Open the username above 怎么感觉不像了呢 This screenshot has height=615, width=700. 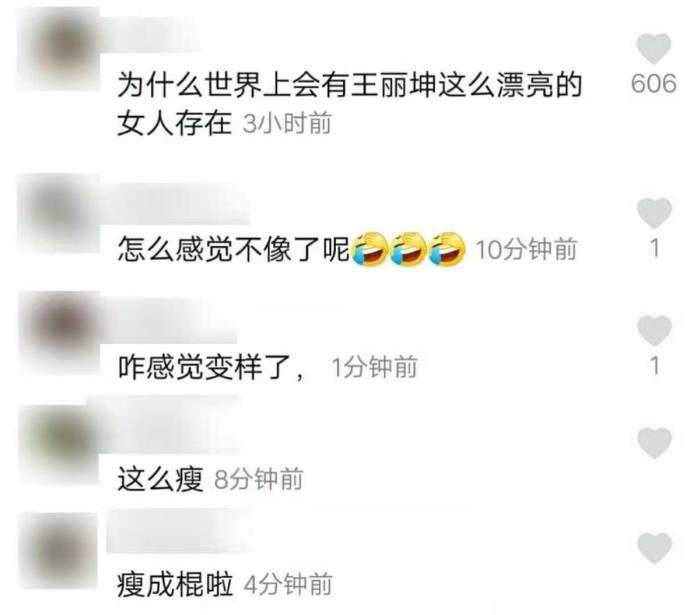coord(175,204)
